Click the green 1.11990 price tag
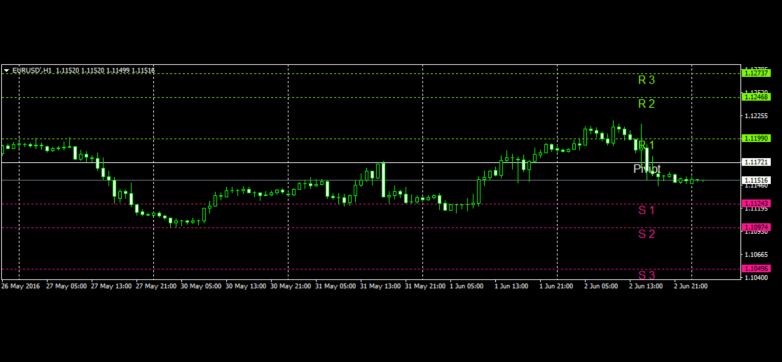The height and width of the screenshot is (362, 782). pos(757,138)
